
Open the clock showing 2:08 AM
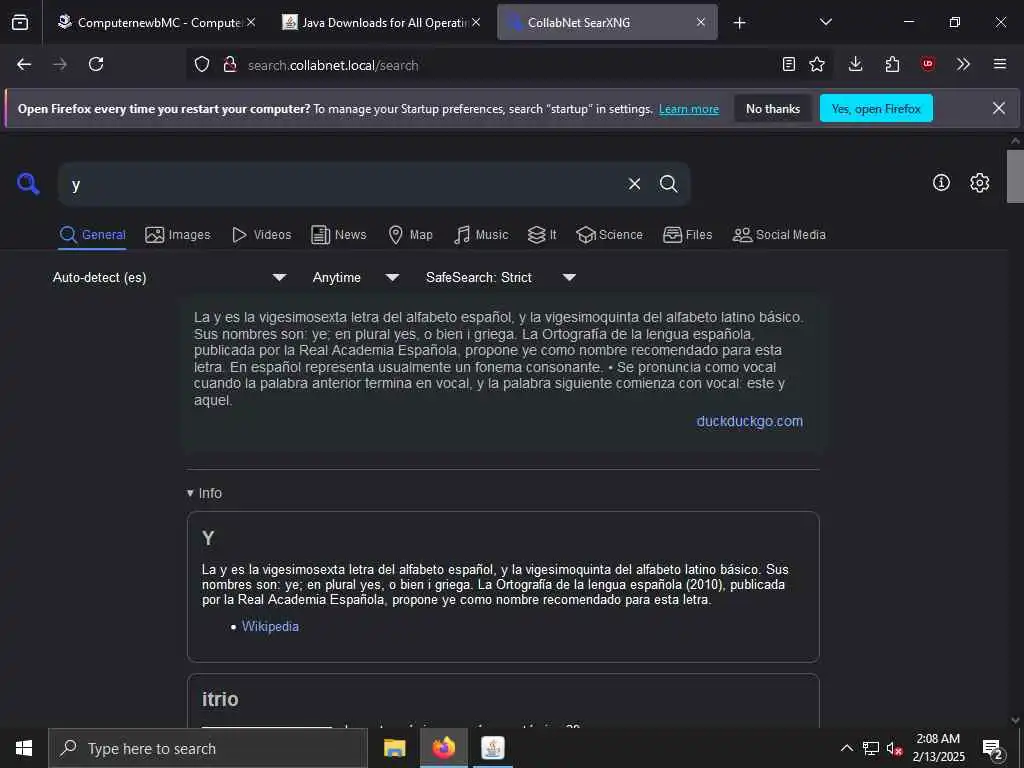tap(938, 748)
